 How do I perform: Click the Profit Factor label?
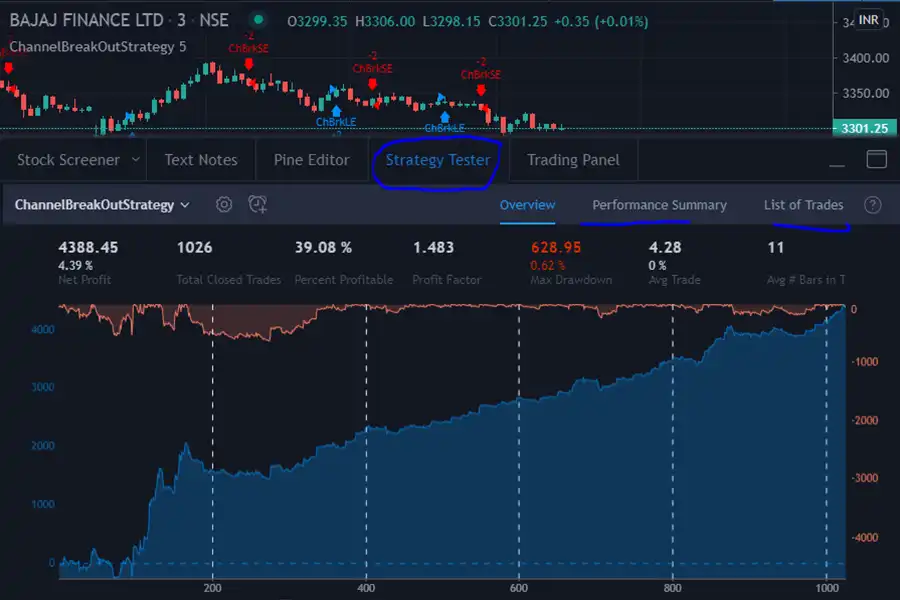(447, 280)
